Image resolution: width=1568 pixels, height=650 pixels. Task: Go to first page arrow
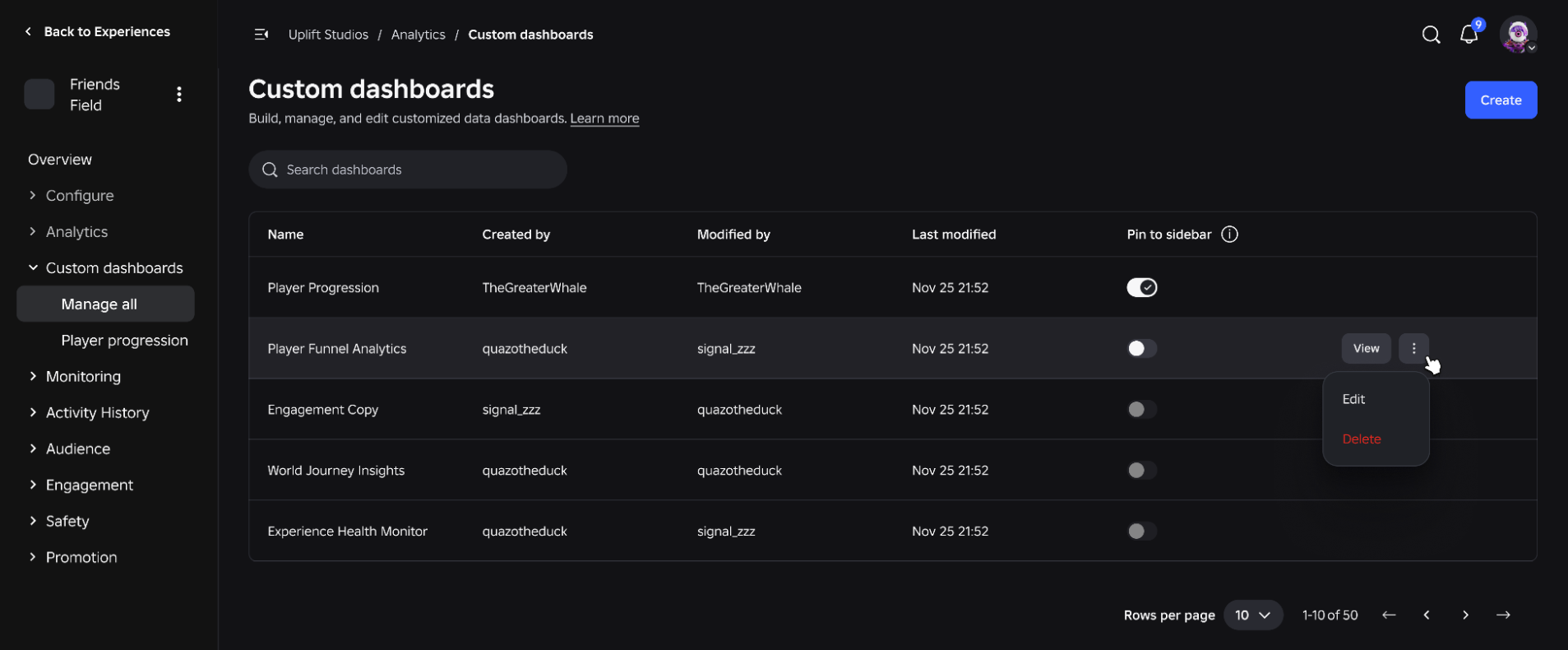(x=1389, y=615)
